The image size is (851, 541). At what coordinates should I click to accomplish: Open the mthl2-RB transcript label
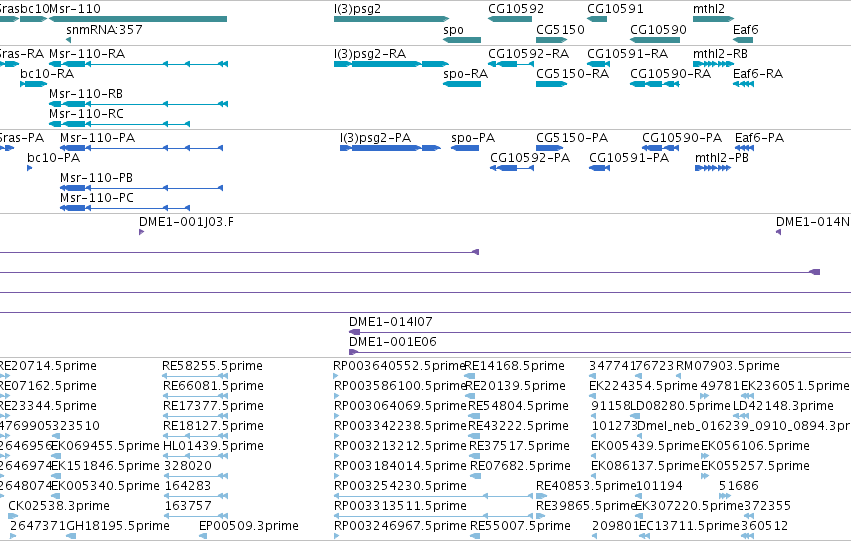[720, 54]
